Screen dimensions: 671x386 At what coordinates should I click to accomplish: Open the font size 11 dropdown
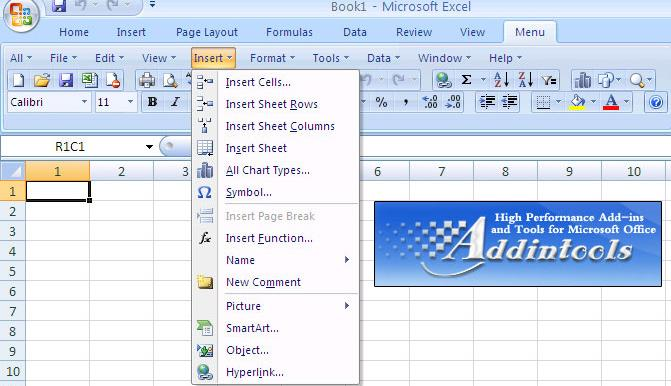pyautogui.click(x=130, y=102)
